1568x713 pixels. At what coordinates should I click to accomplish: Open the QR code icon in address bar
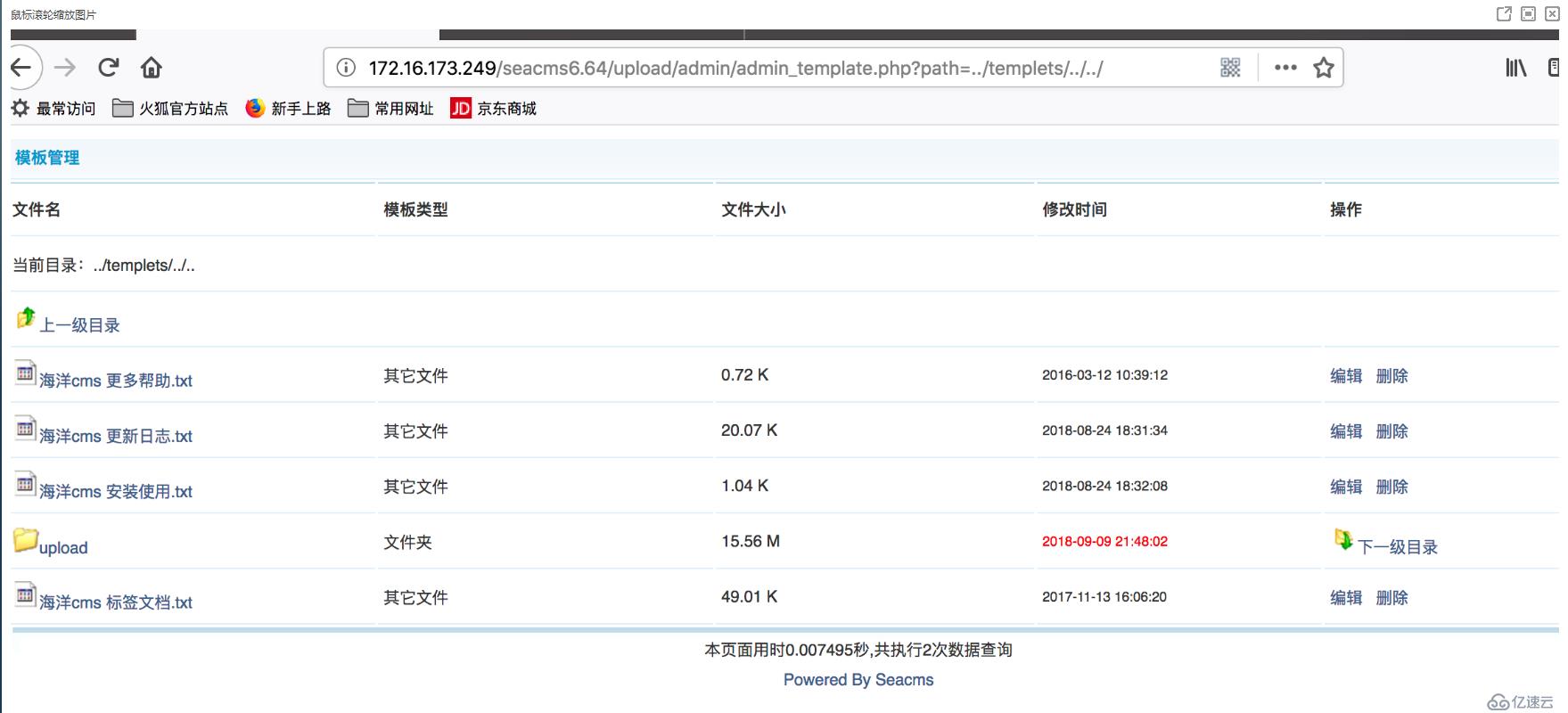point(1230,68)
